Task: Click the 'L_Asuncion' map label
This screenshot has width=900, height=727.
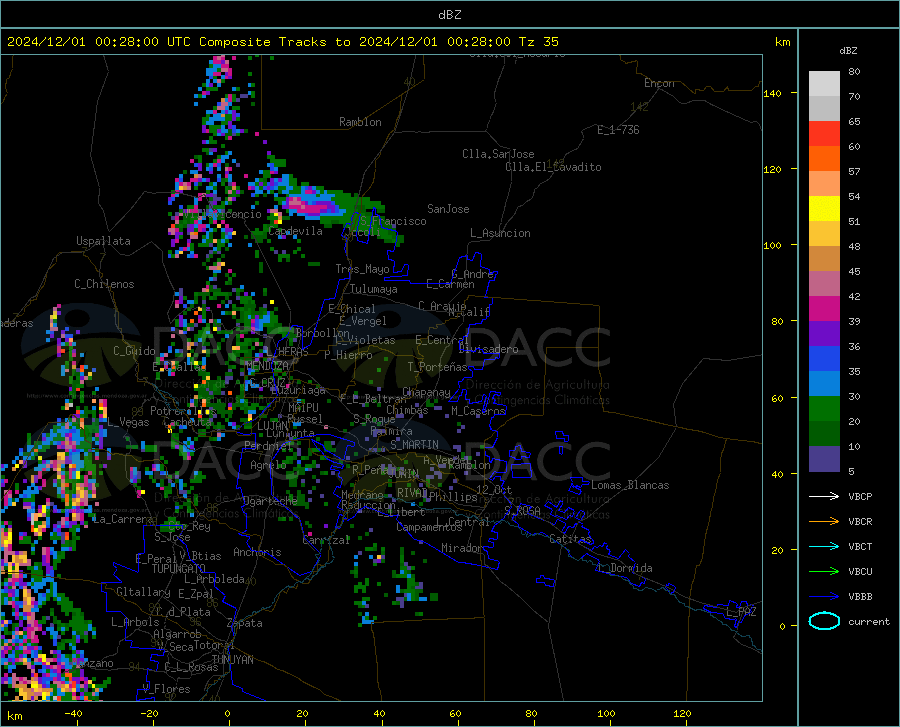Action: pyautogui.click(x=500, y=233)
